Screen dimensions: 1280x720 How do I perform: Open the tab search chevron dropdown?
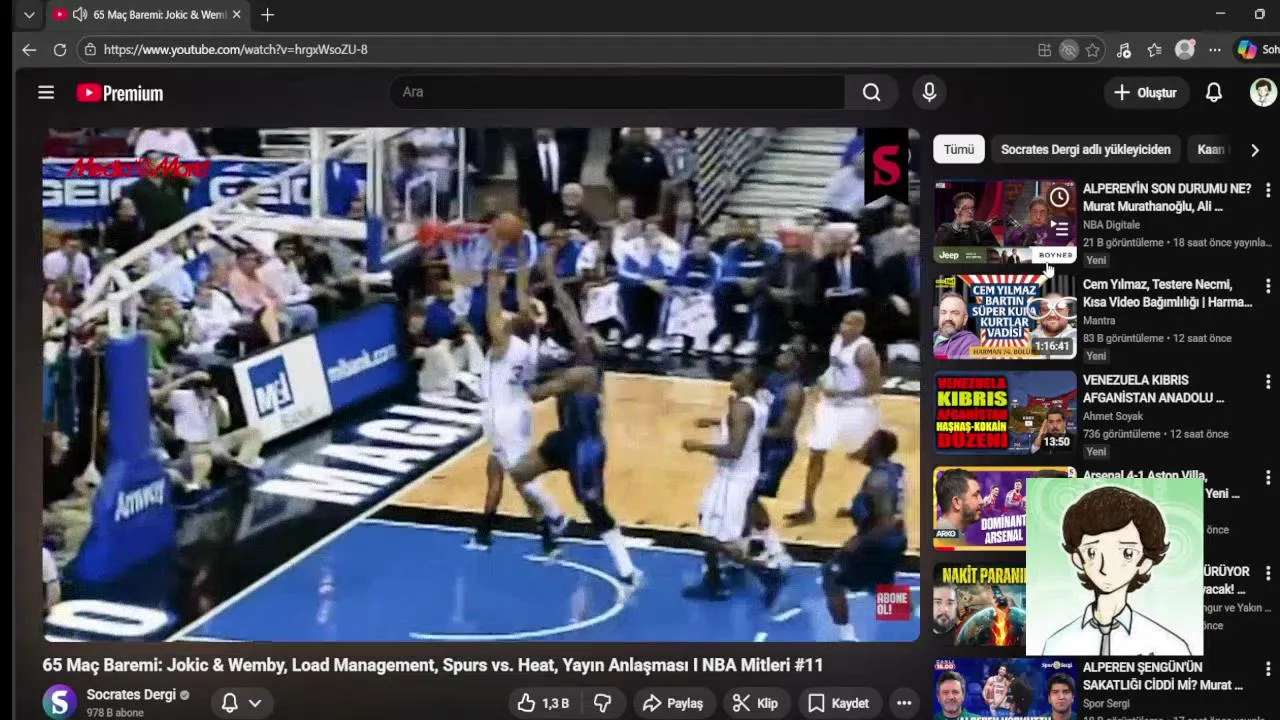click(x=29, y=15)
